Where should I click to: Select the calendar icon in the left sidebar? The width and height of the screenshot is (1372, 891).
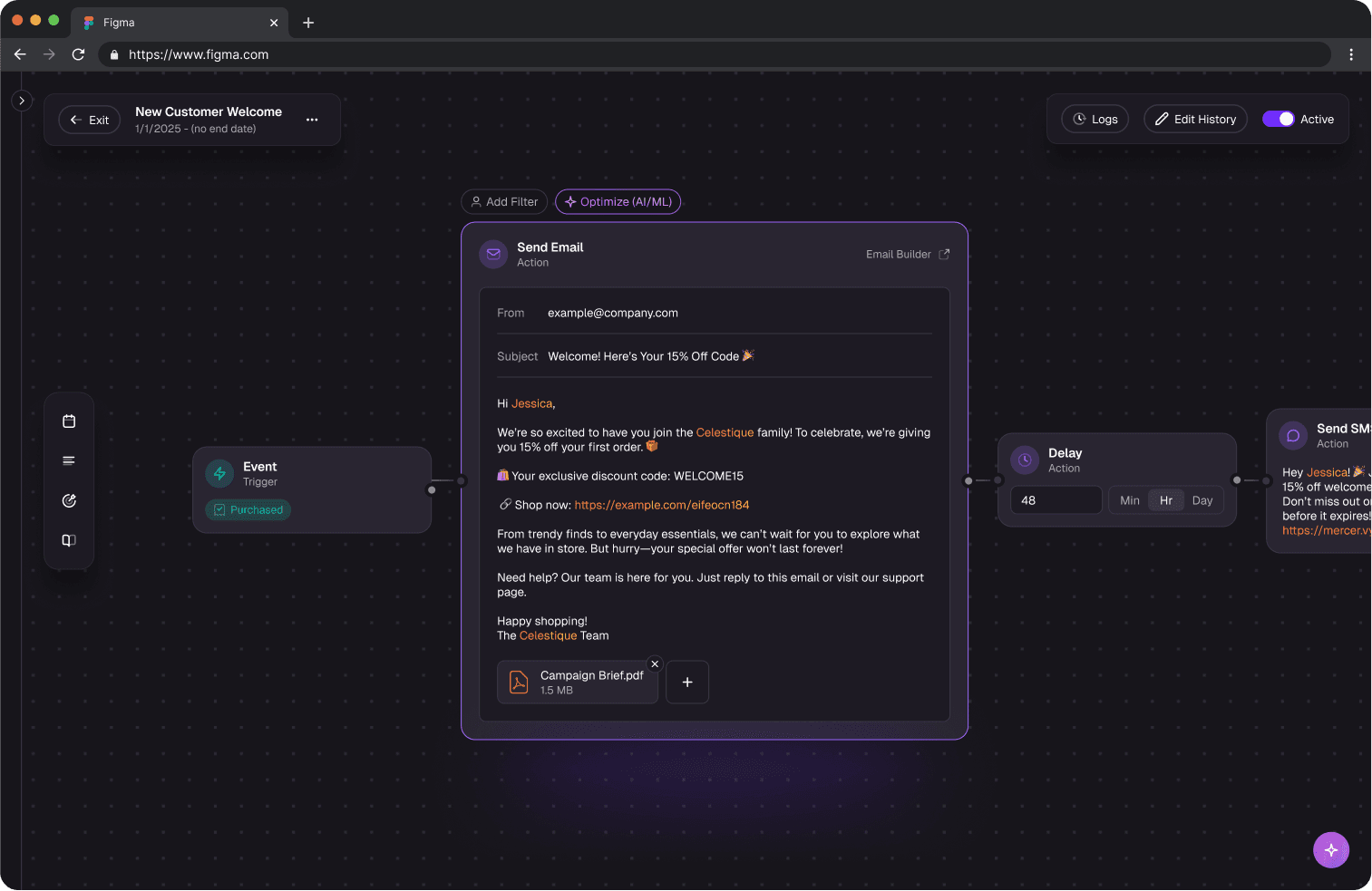click(x=69, y=421)
